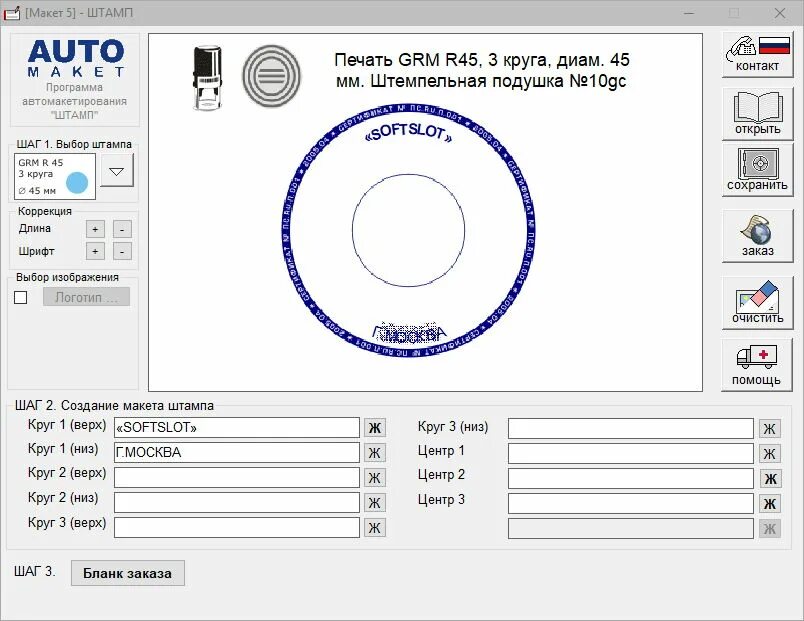Image resolution: width=804 pixels, height=621 pixels.
Task: Click the GRM stamp device picture
Action: (x=208, y=78)
